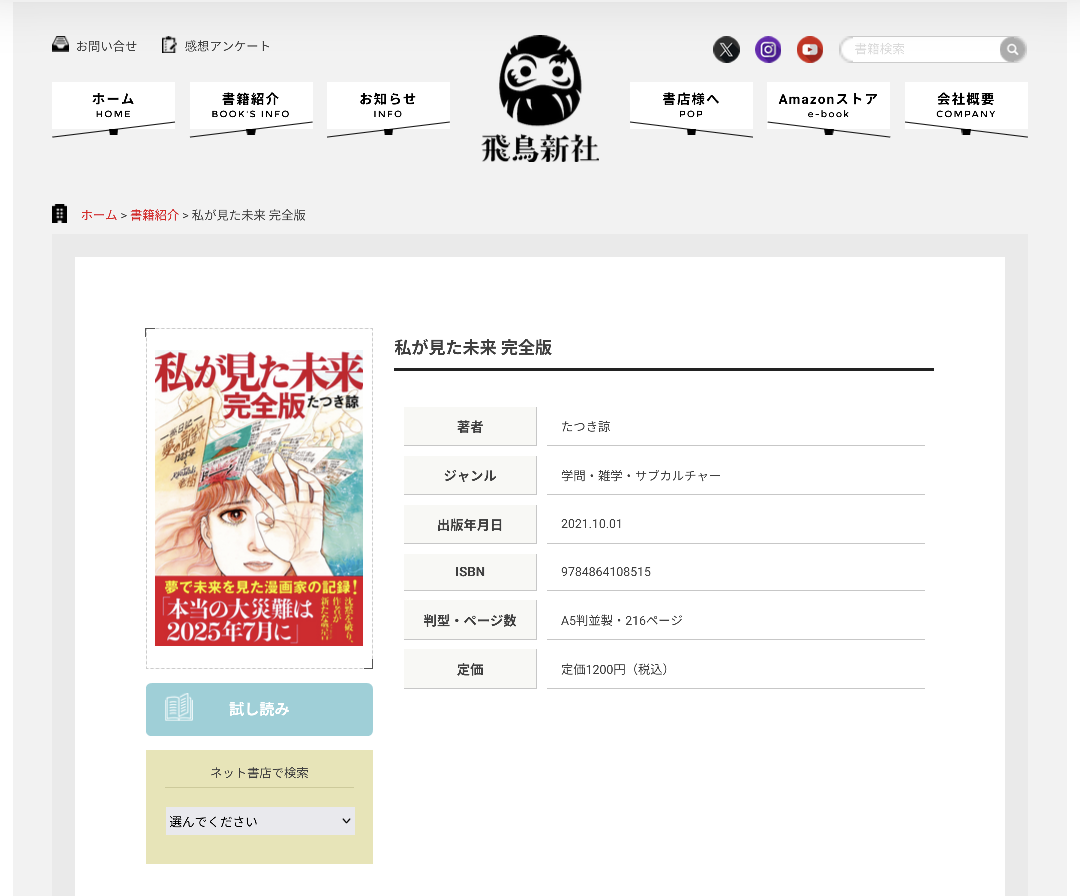Click the 試し読み button
This screenshot has height=896, width=1080.
(x=259, y=709)
